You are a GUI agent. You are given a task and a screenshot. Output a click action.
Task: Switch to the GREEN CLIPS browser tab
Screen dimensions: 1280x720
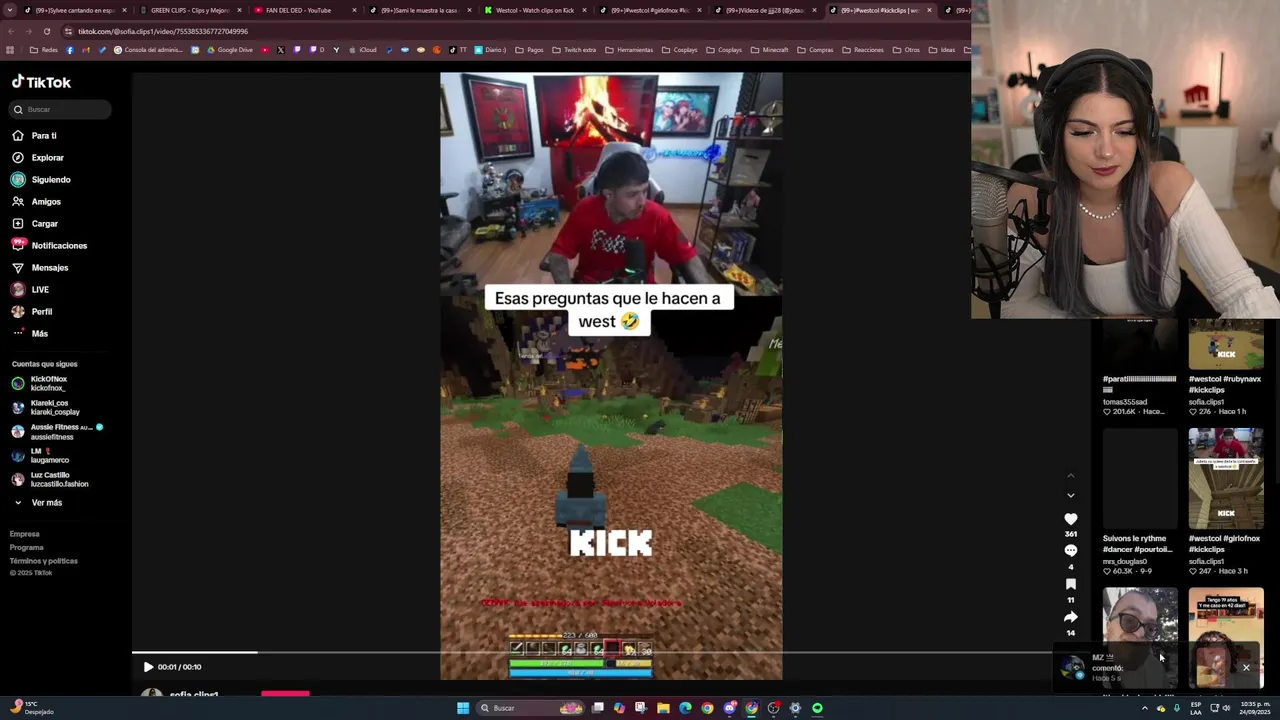pyautogui.click(x=189, y=10)
